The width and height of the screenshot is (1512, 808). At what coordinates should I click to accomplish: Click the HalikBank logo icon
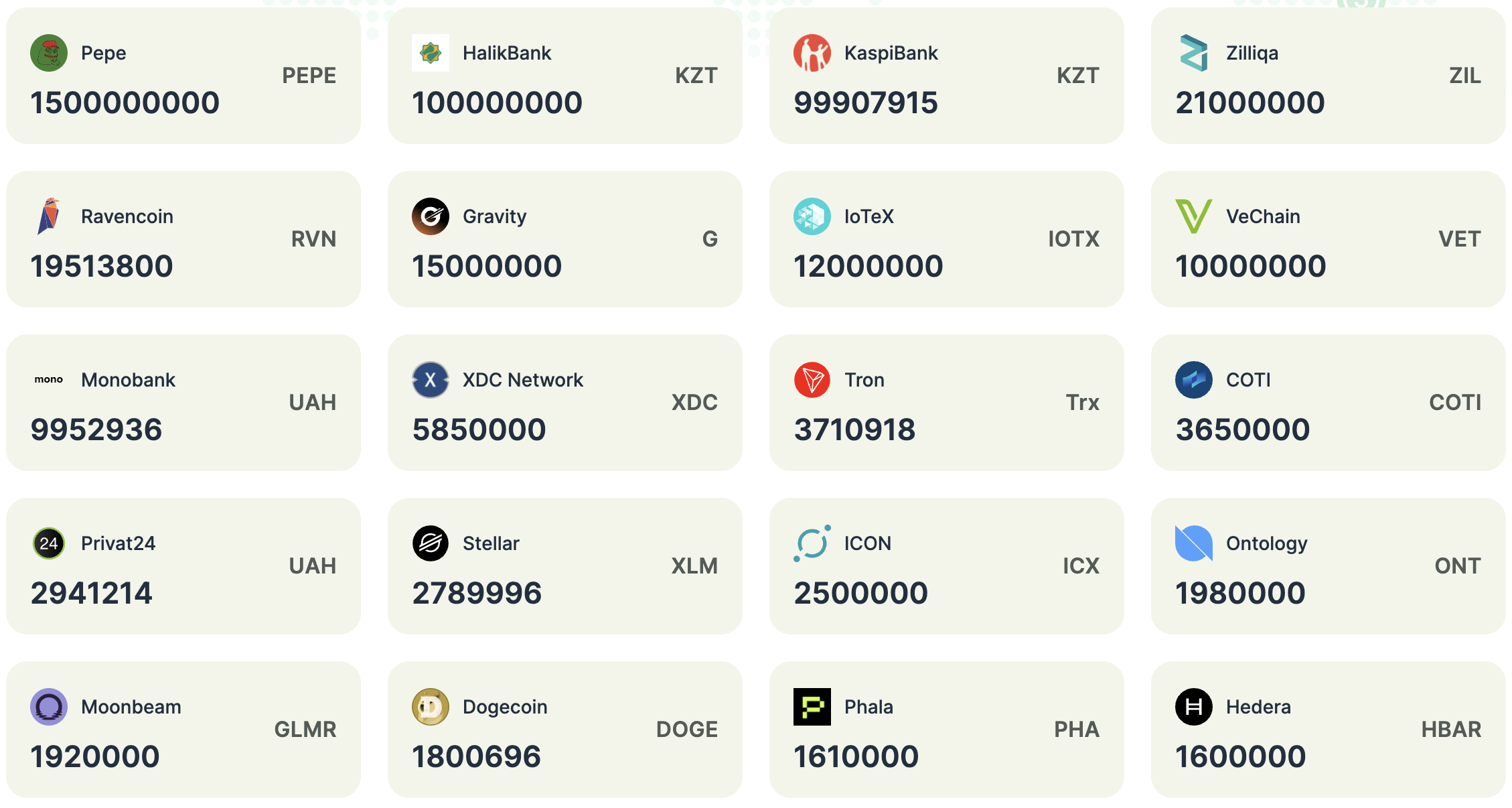point(431,53)
